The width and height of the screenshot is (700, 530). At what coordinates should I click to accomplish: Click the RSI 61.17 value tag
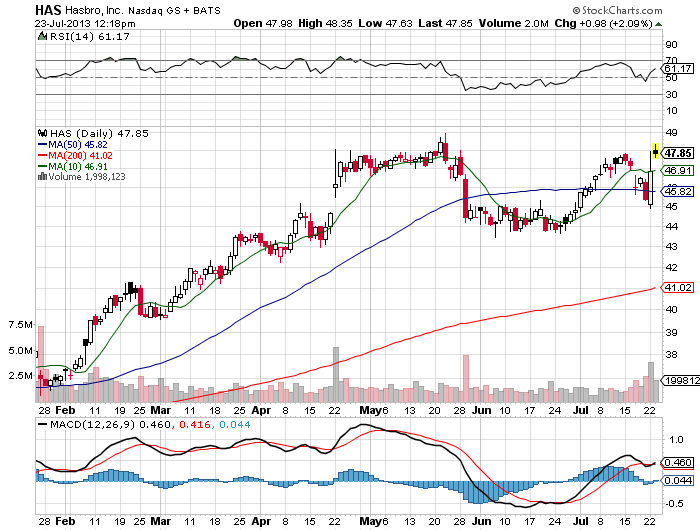pos(678,68)
